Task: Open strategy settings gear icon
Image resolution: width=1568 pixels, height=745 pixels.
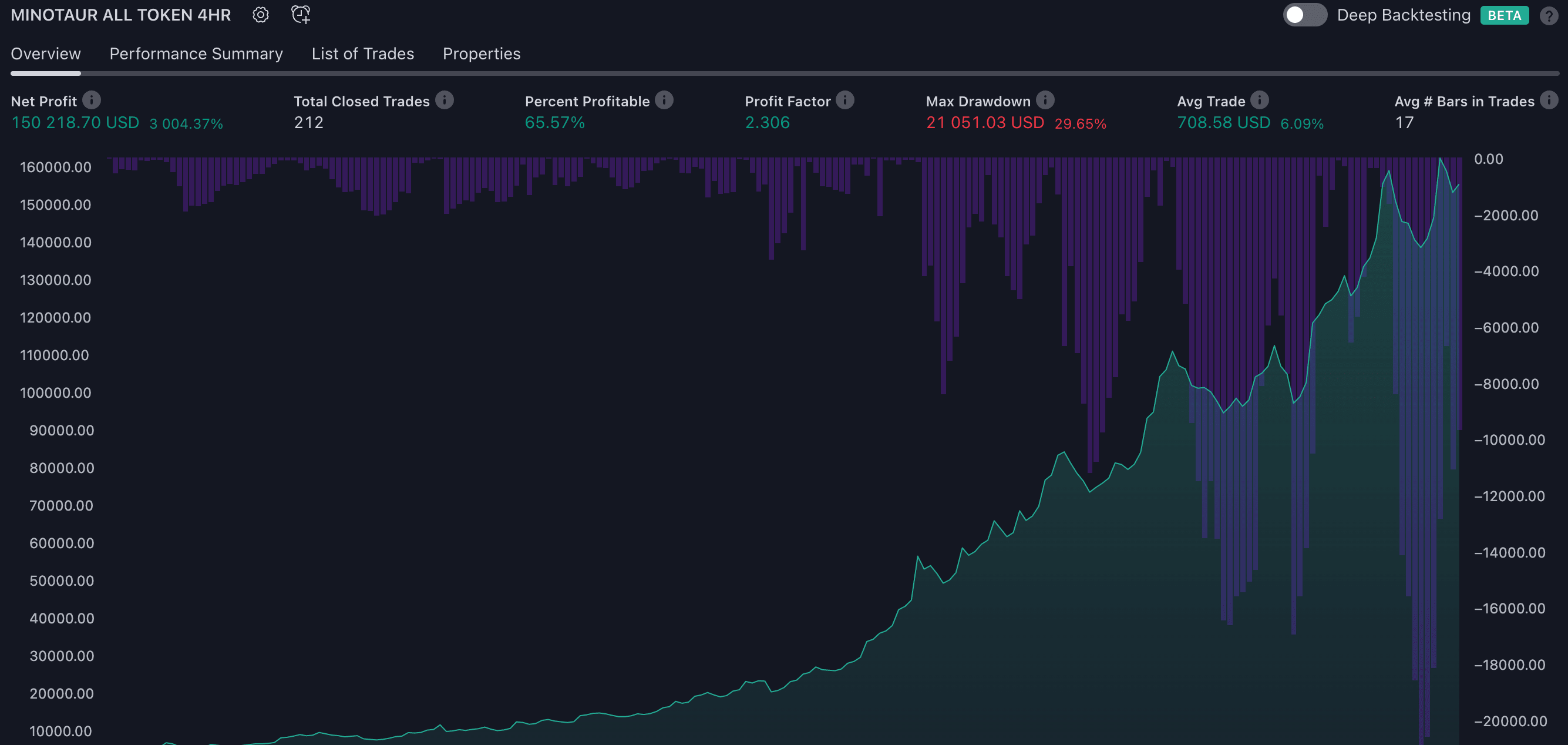Action: (261, 15)
